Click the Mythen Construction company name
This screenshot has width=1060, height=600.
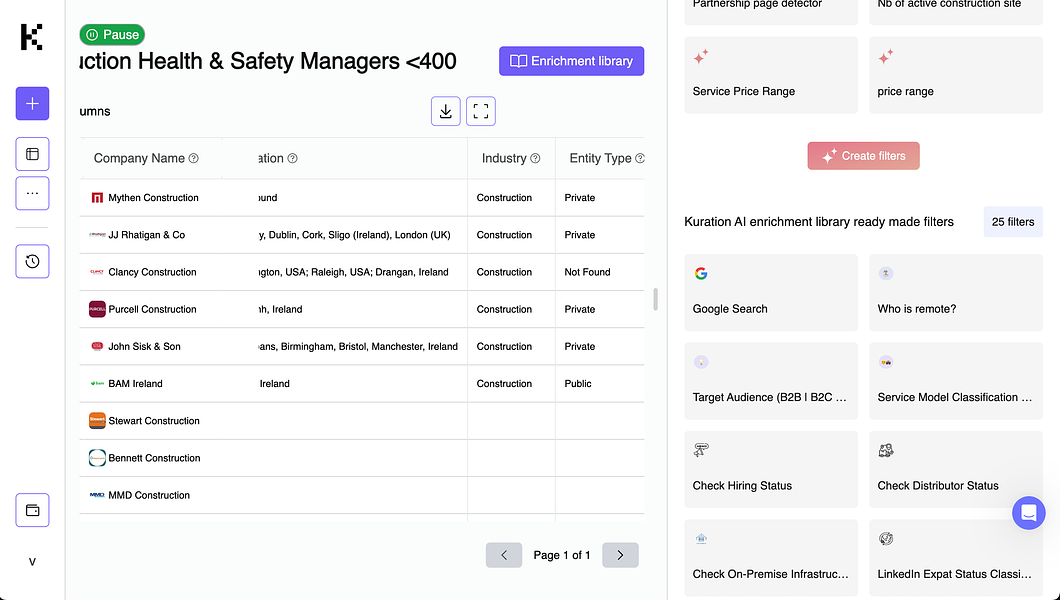pos(153,198)
